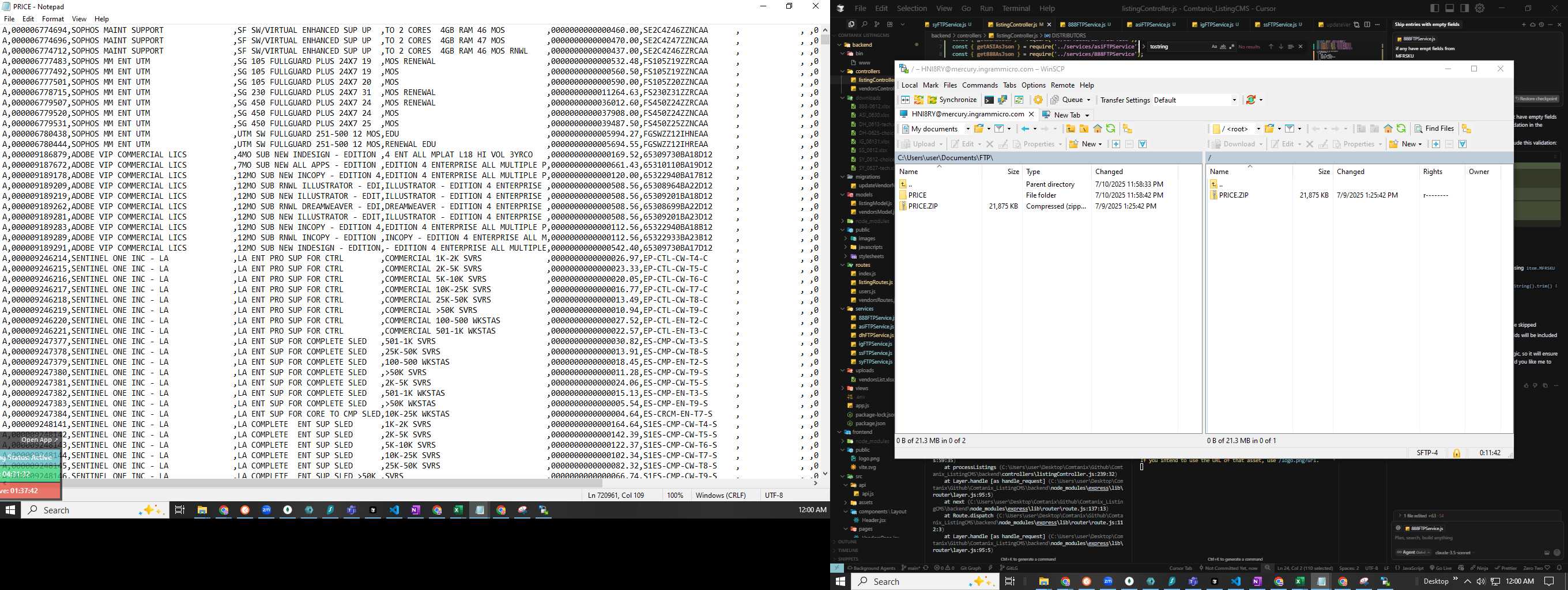Open PuTTY session icon in WinSCP toolbar
The height and width of the screenshot is (590, 1568).
click(1002, 100)
